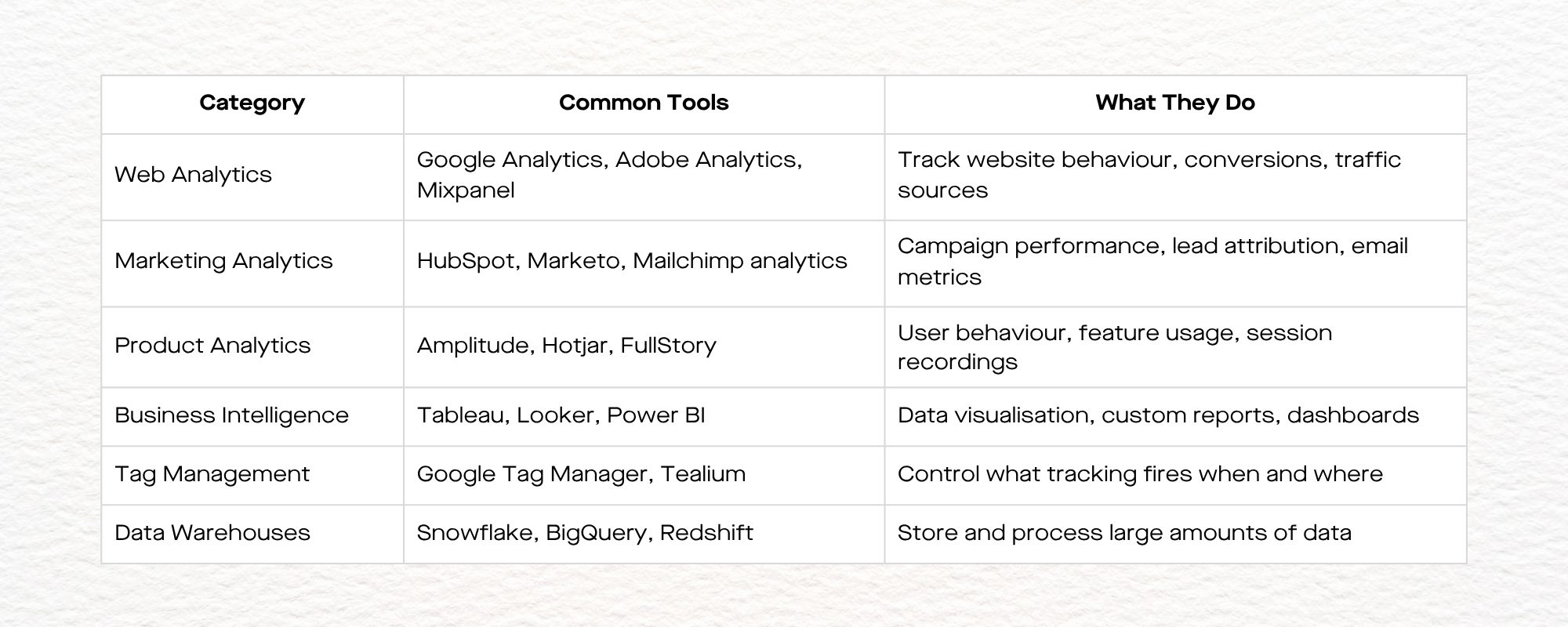Click the Data visualisation, custom reports cell
Screen dimensions: 1568x627
(1158, 415)
